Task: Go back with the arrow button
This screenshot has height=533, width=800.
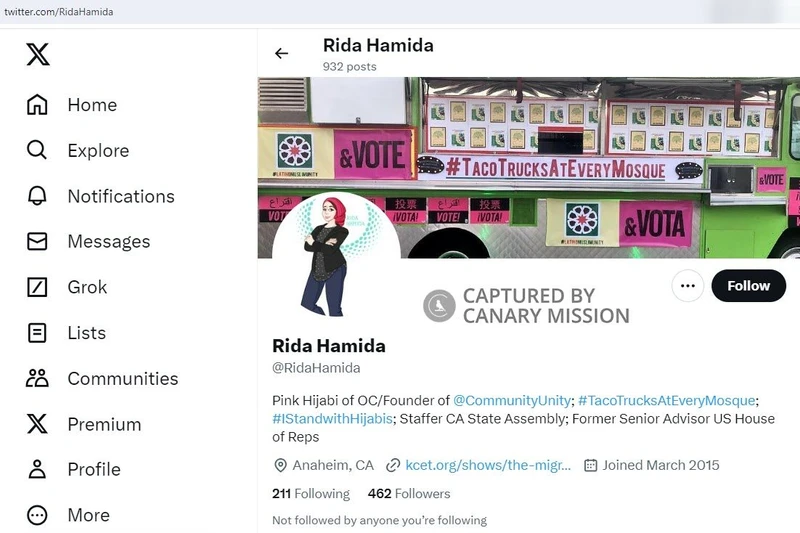Action: click(x=282, y=53)
